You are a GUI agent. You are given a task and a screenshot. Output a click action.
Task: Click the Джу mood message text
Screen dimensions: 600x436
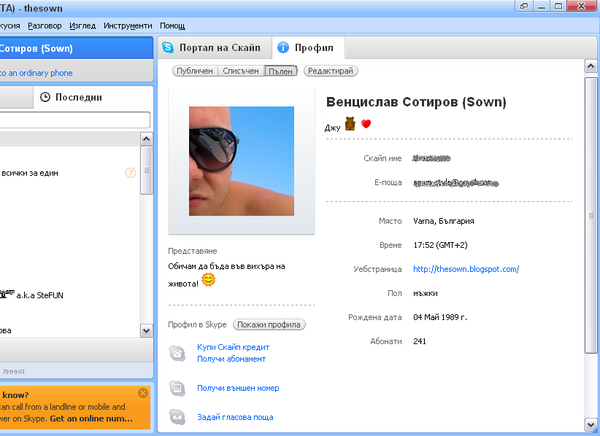pos(332,127)
